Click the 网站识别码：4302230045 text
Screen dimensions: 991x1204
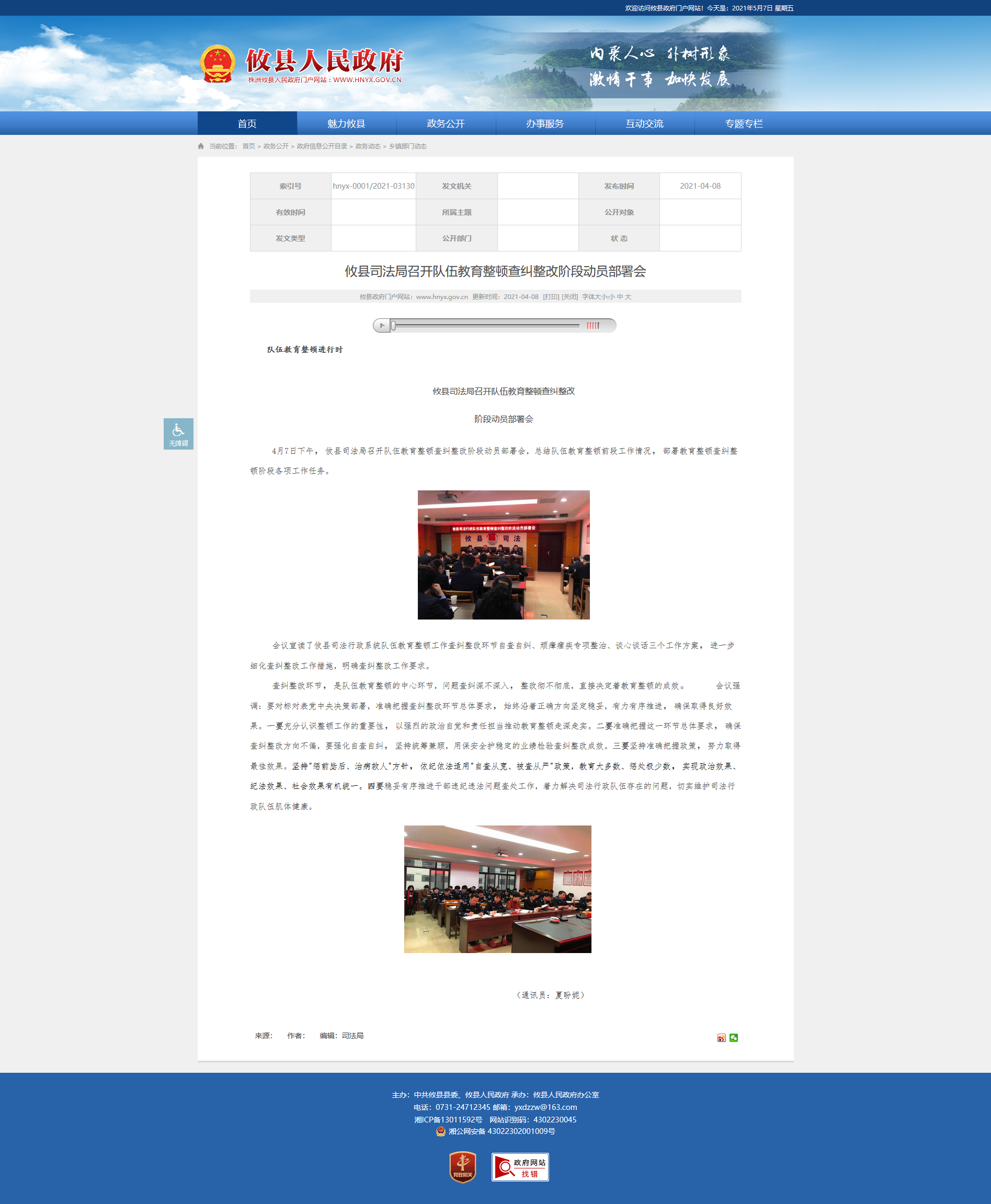pos(532,1119)
